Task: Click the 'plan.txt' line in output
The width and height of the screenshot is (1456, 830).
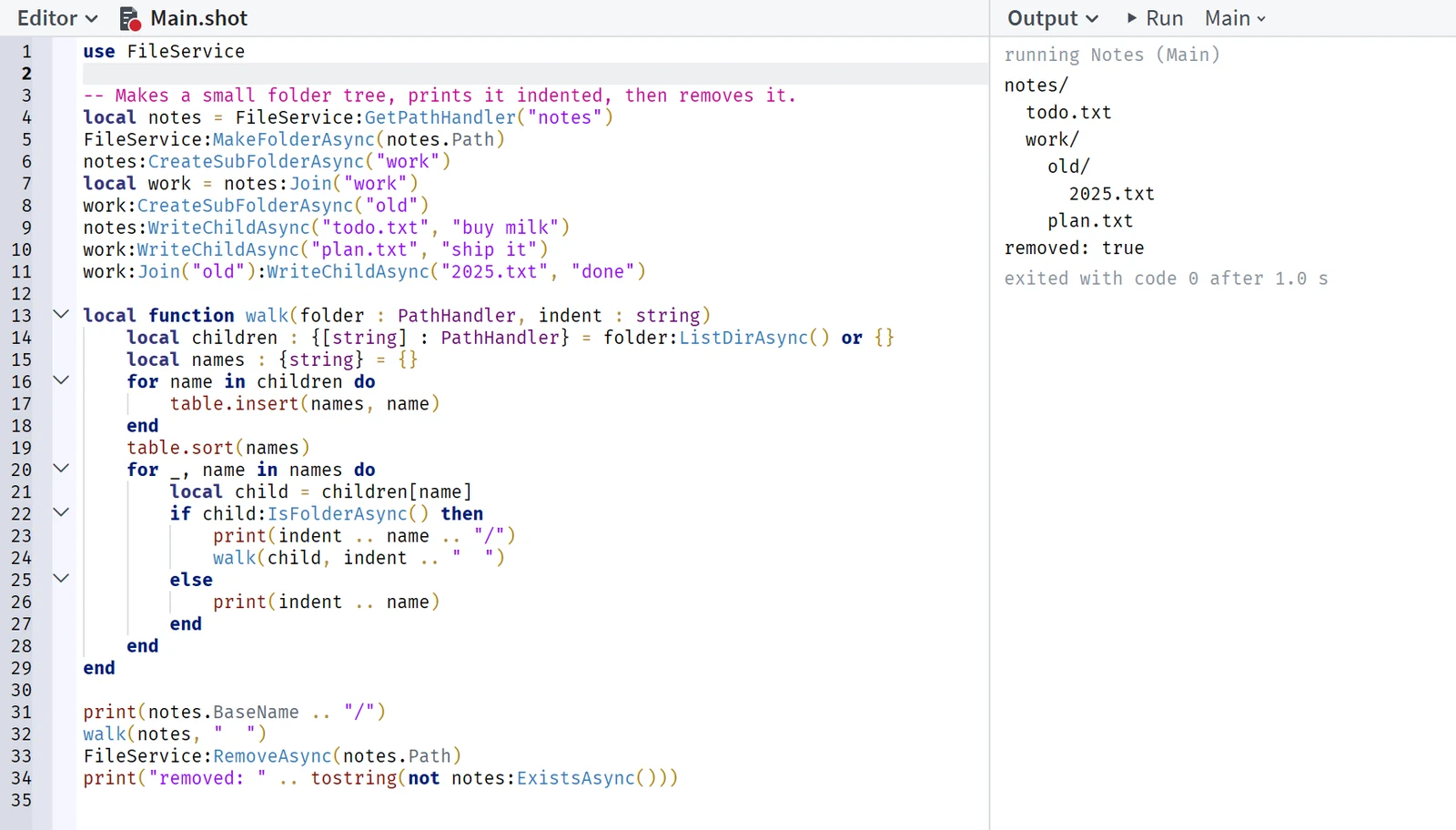Action: pos(1090,221)
